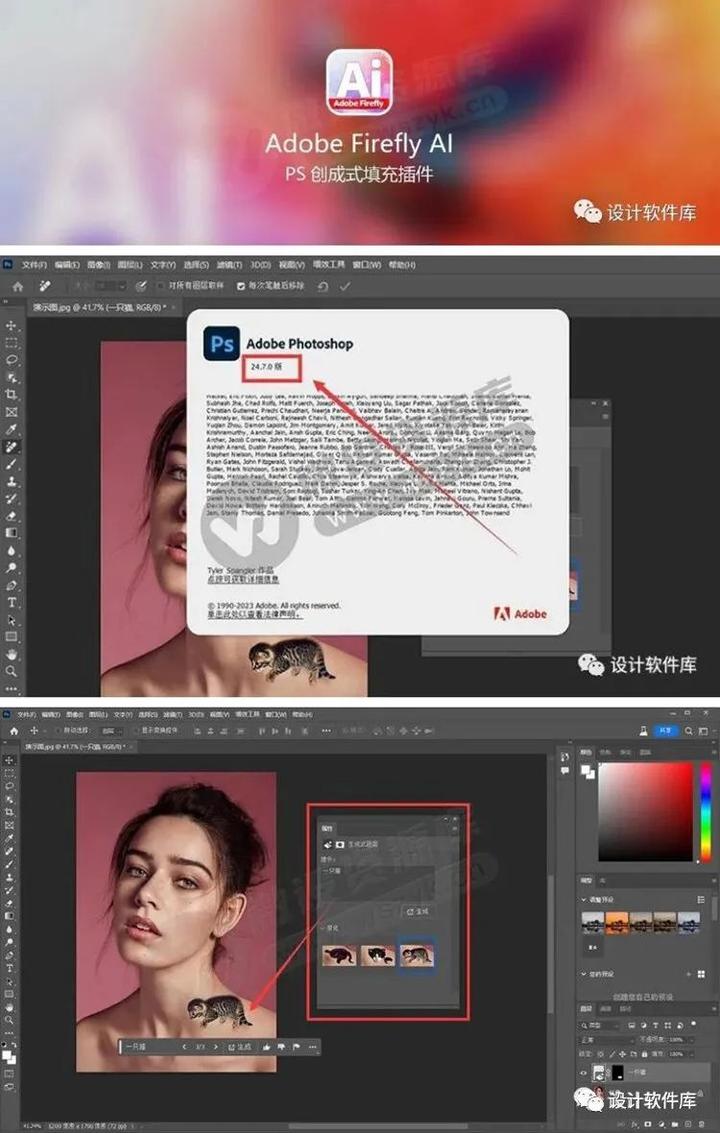Toggle the quick mask mode icon in the generative fill screenshot
The width and height of the screenshot is (720, 1133).
9,1074
